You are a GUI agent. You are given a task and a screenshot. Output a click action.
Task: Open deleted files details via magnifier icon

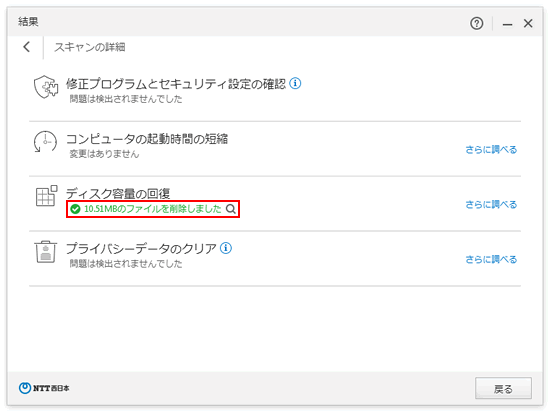pyautogui.click(x=231, y=209)
